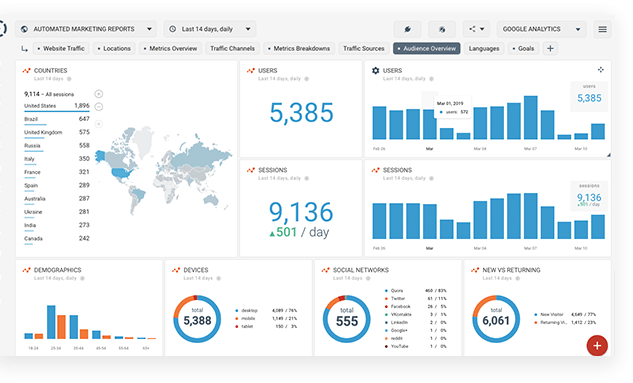Switch to the Website Traffic tab

pyautogui.click(x=61, y=48)
